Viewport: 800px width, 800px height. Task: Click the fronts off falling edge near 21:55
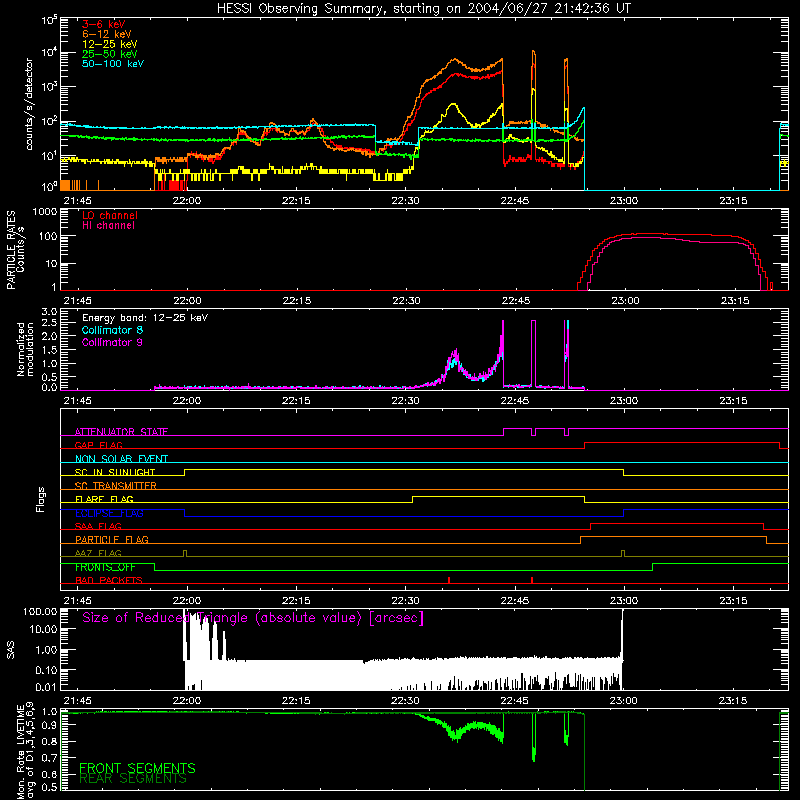155,567
